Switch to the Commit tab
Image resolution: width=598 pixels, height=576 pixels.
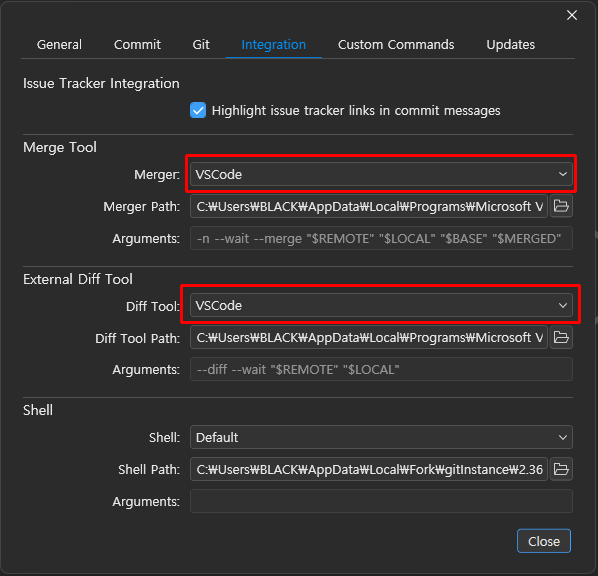click(x=137, y=45)
